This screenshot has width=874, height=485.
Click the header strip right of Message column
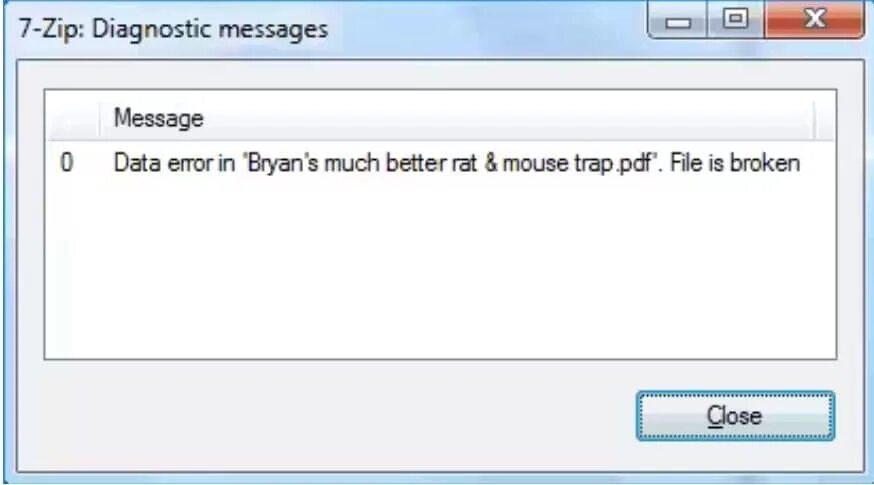[x=825, y=118]
